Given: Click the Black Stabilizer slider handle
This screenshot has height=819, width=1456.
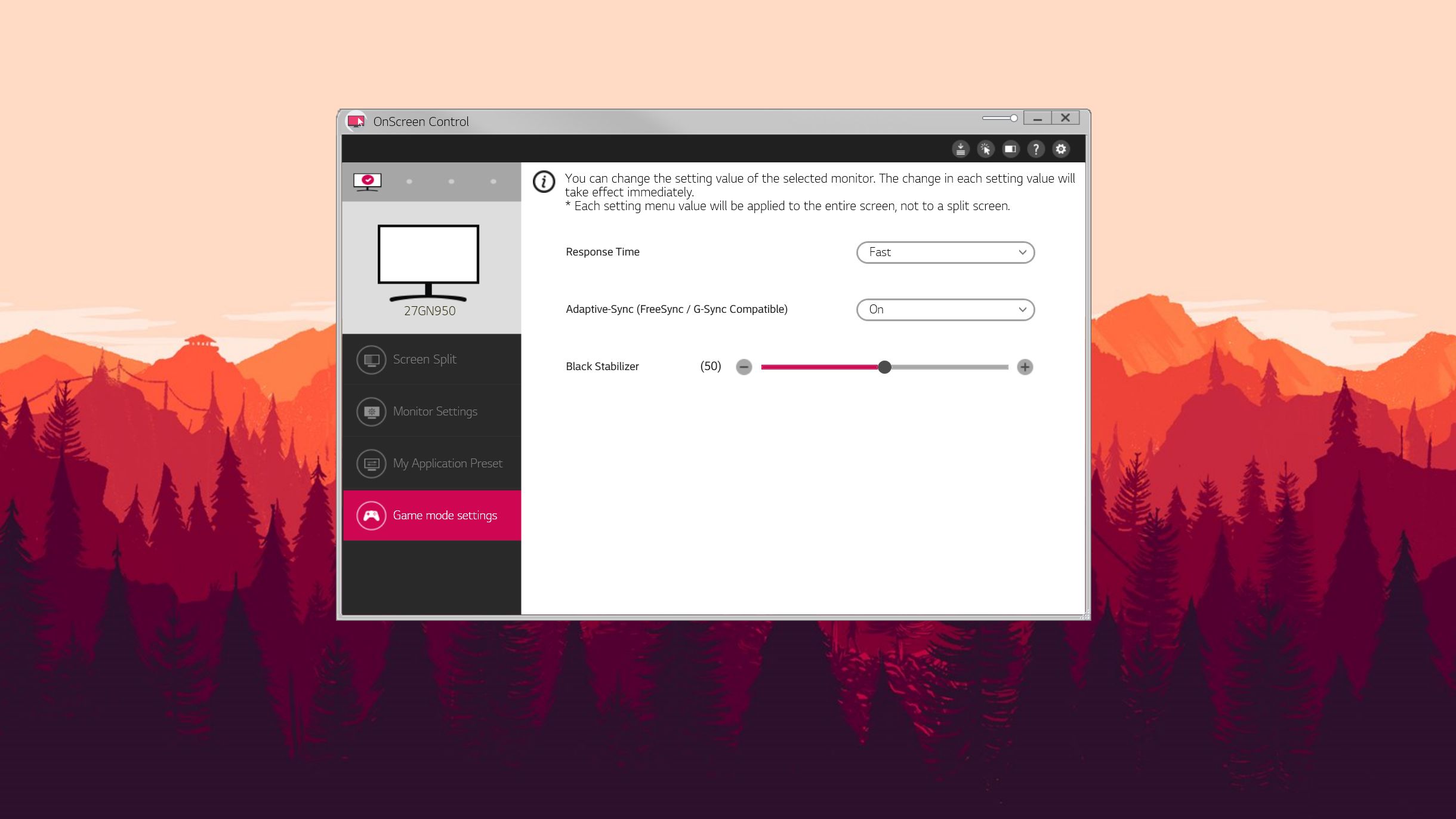Looking at the screenshot, I should [x=884, y=367].
